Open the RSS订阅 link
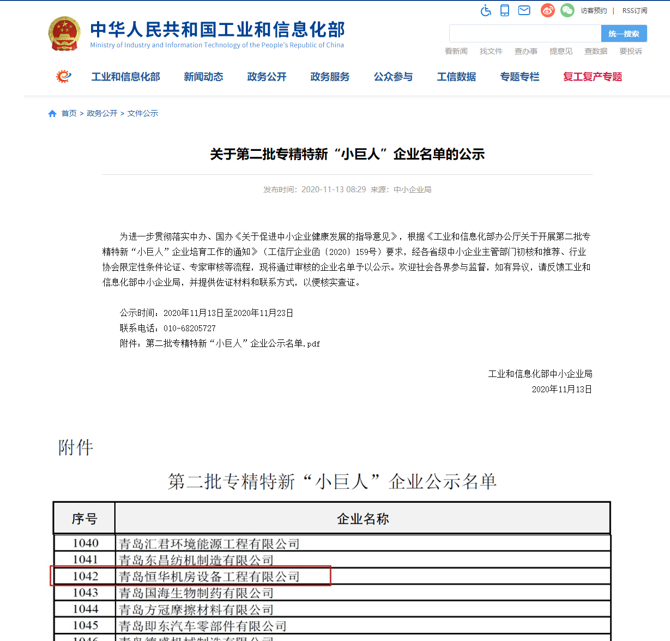 tap(635, 11)
